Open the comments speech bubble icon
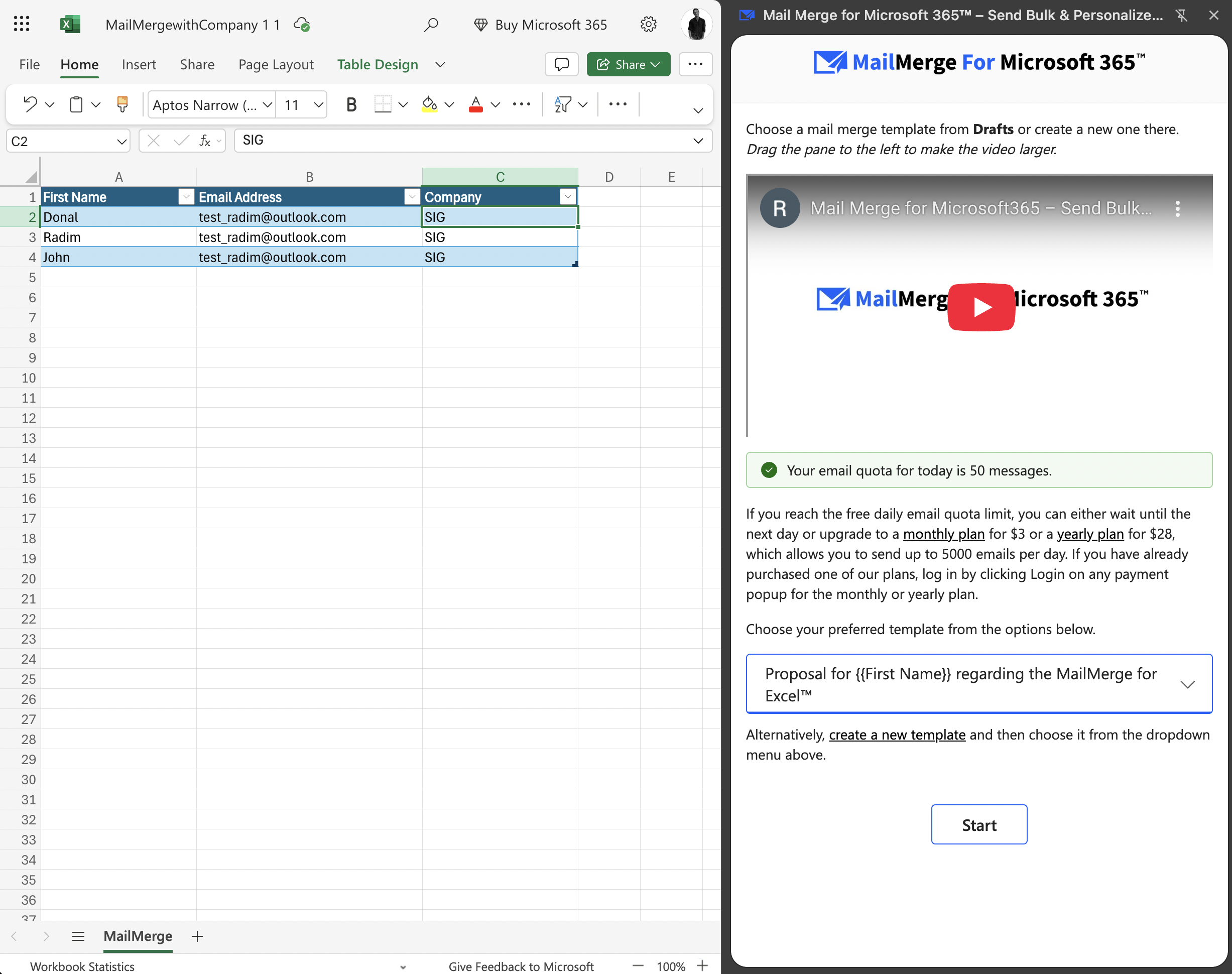Viewport: 1232px width, 974px height. 562,64
